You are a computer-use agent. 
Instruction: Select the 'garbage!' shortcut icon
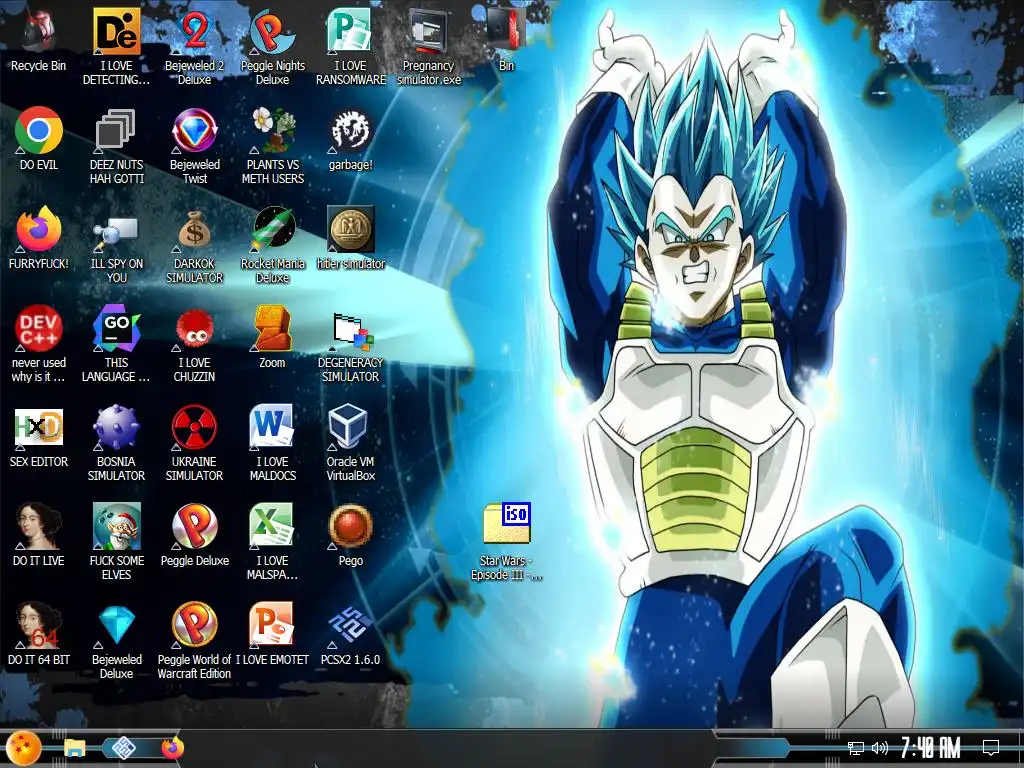pos(350,131)
